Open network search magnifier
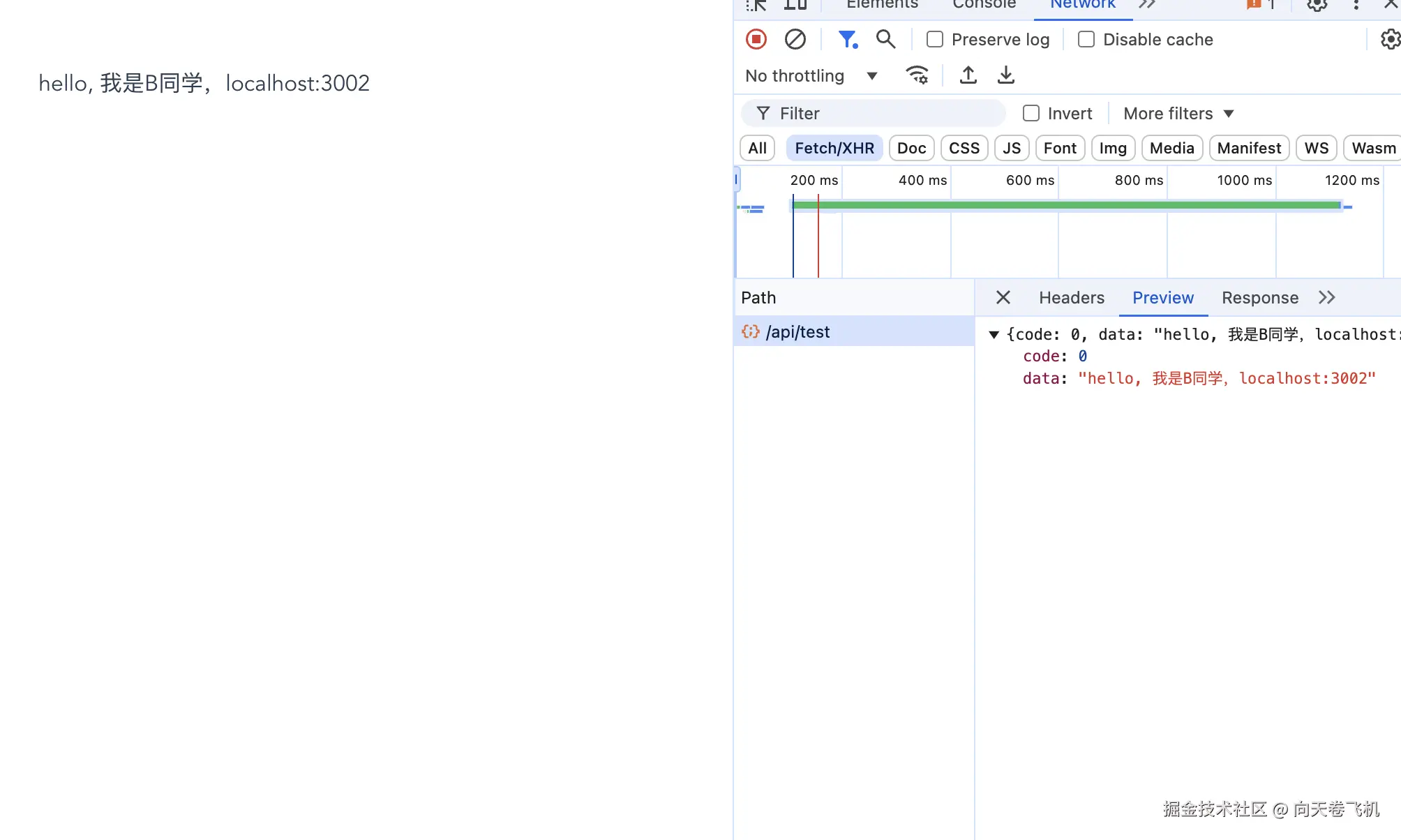1401x840 pixels. pyautogui.click(x=885, y=39)
